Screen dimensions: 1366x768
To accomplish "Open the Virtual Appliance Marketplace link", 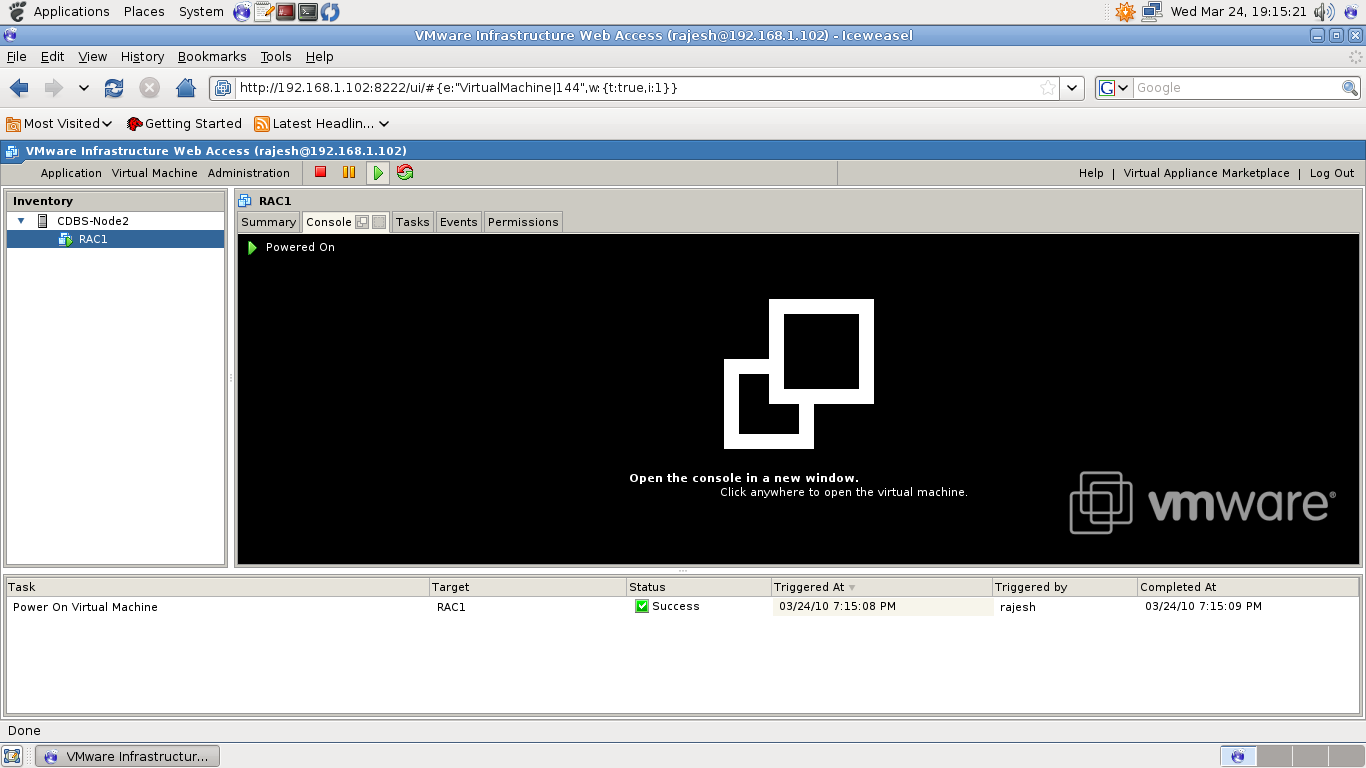I will (1206, 173).
